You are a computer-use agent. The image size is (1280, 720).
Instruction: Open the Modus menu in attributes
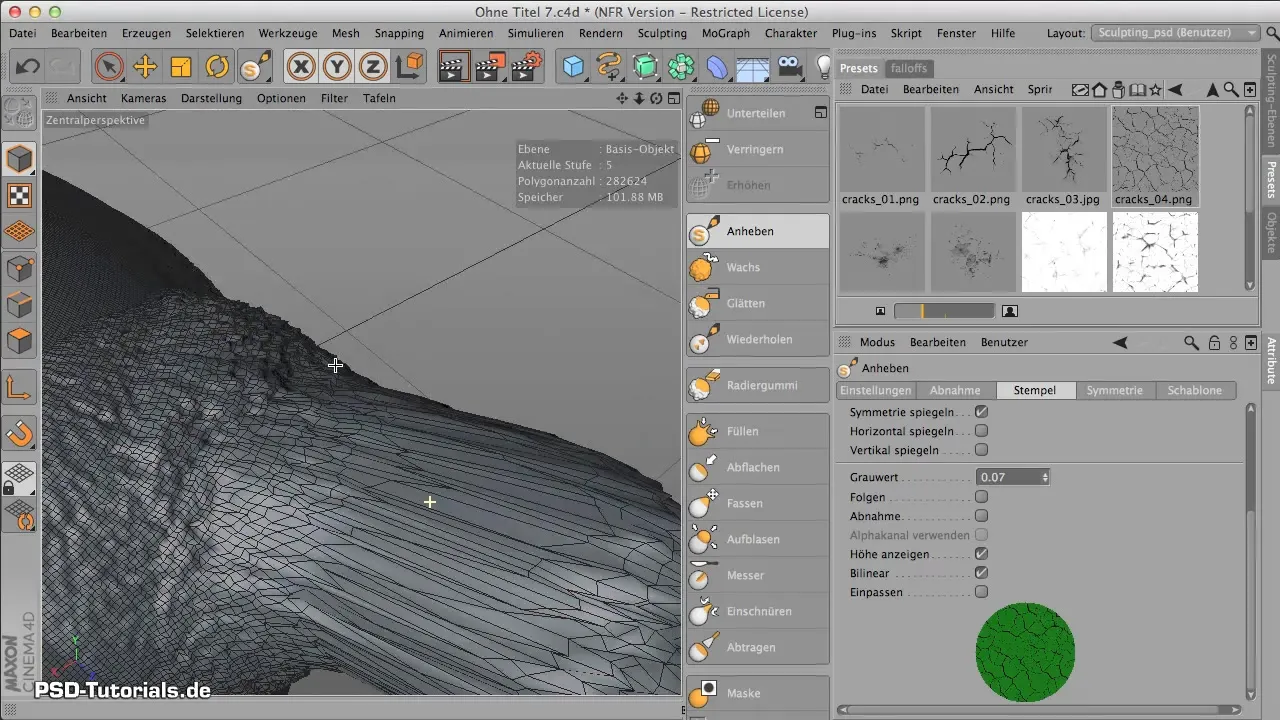[877, 342]
